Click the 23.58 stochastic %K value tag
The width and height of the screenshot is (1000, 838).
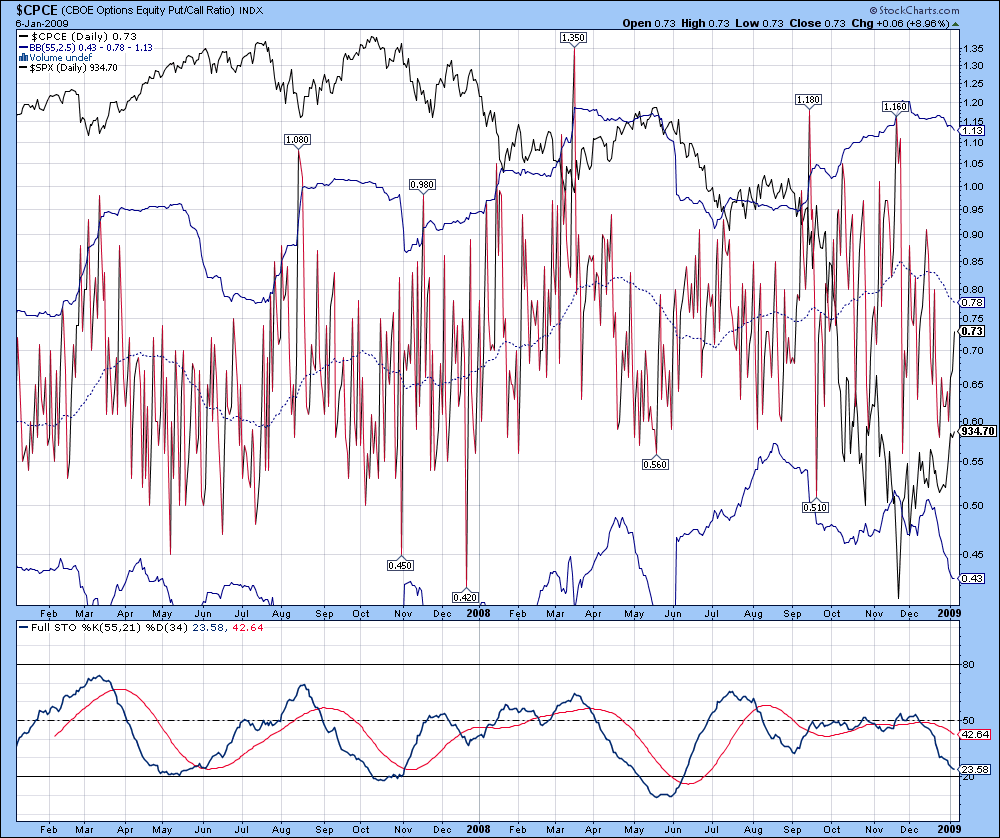point(974,769)
